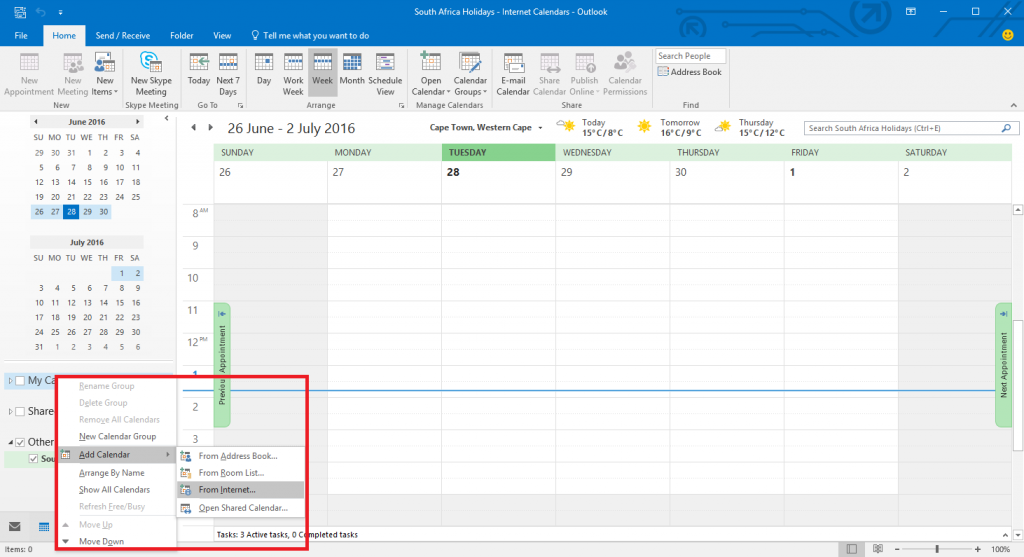Click the Share Calendar icon

549,74
